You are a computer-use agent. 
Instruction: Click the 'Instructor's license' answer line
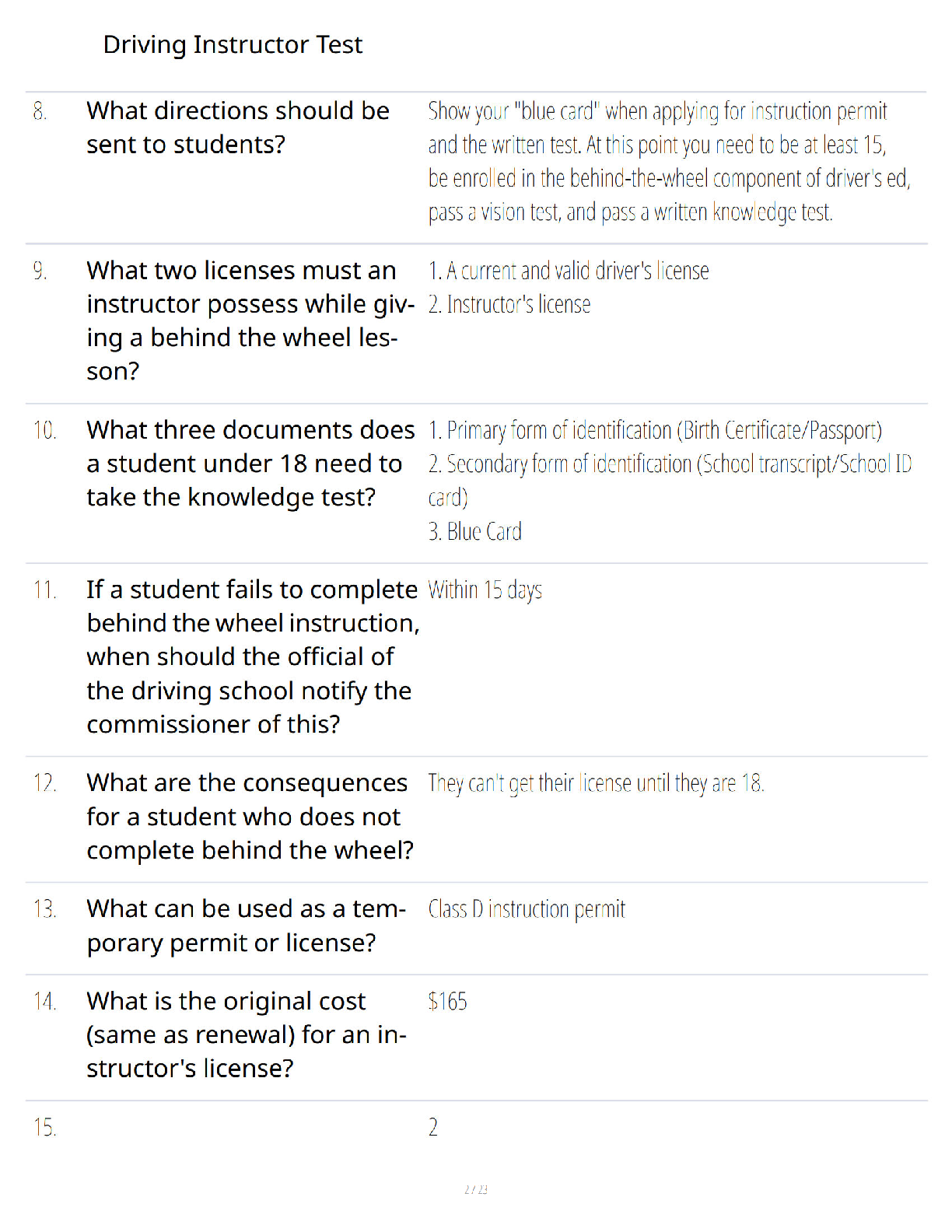pos(509,305)
